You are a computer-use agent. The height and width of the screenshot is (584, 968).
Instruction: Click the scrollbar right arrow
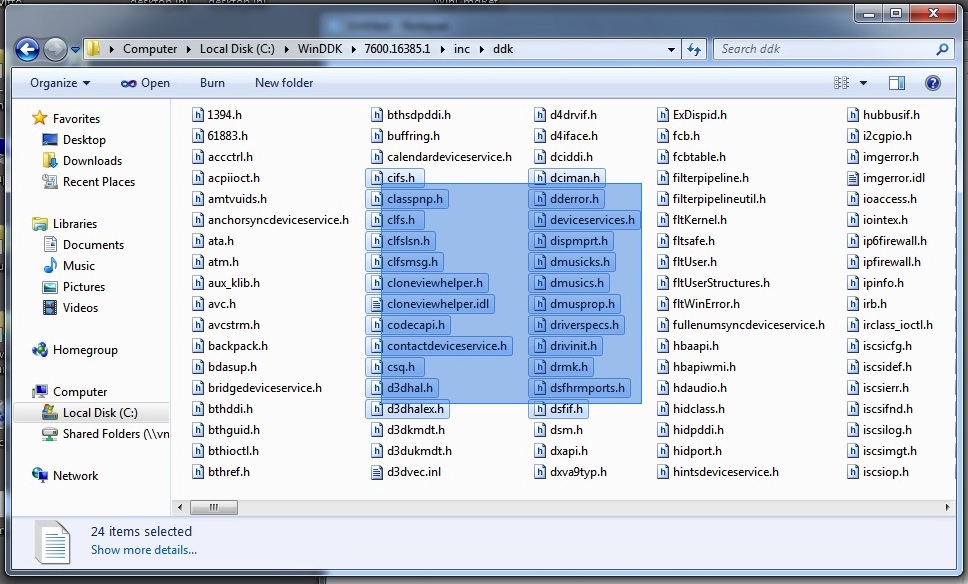tap(947, 507)
